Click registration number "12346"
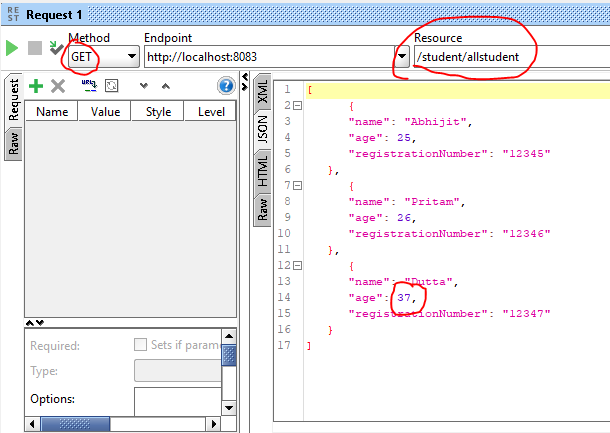Screen dimensions: 610x433 [526, 234]
